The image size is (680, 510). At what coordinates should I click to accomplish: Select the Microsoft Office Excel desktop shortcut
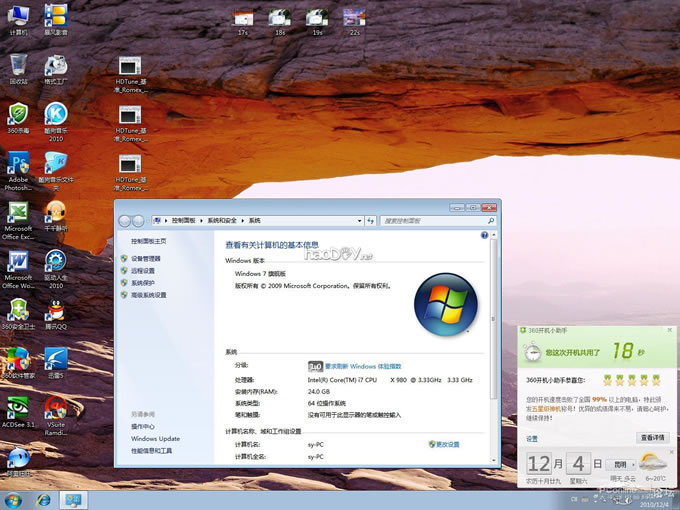click(18, 214)
